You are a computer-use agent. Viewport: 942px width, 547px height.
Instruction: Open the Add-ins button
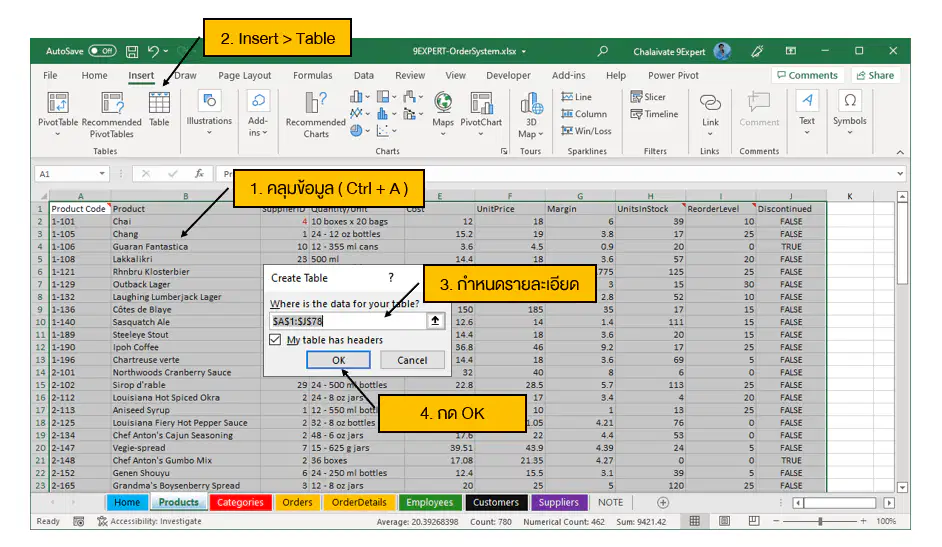[258, 113]
